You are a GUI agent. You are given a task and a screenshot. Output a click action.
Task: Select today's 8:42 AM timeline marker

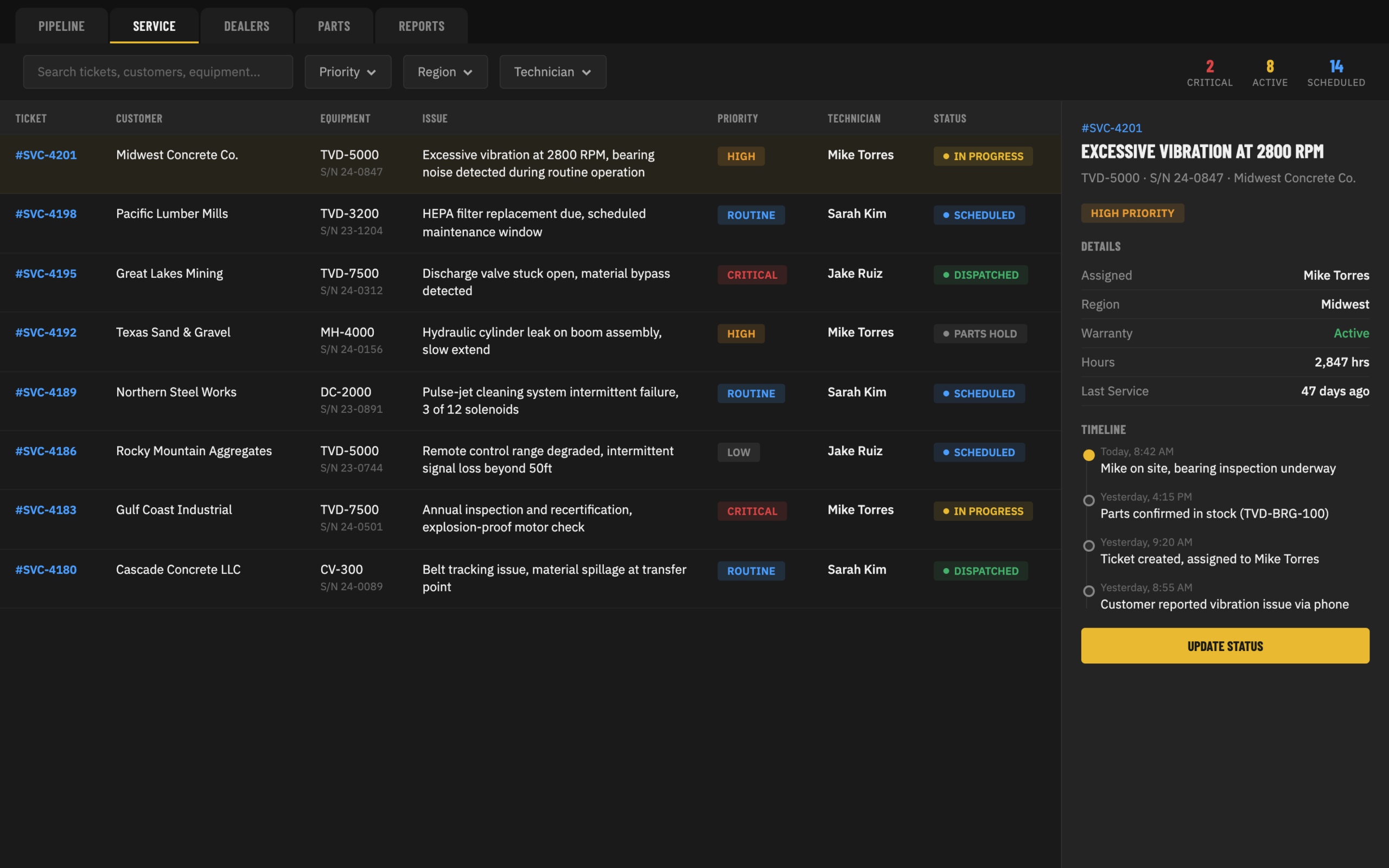coord(1088,455)
